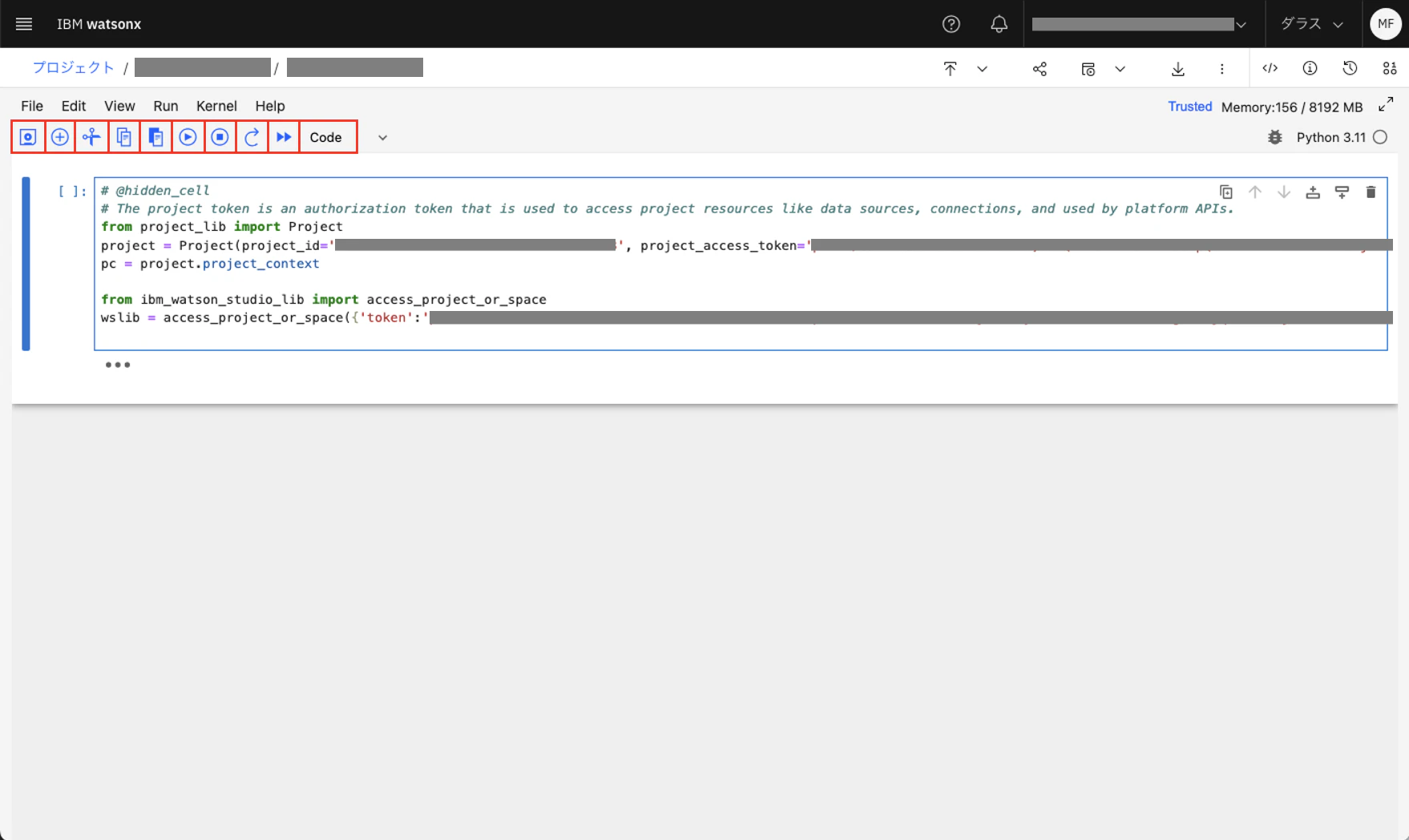Open the help question mark icon
The image size is (1409, 840).
click(x=951, y=24)
